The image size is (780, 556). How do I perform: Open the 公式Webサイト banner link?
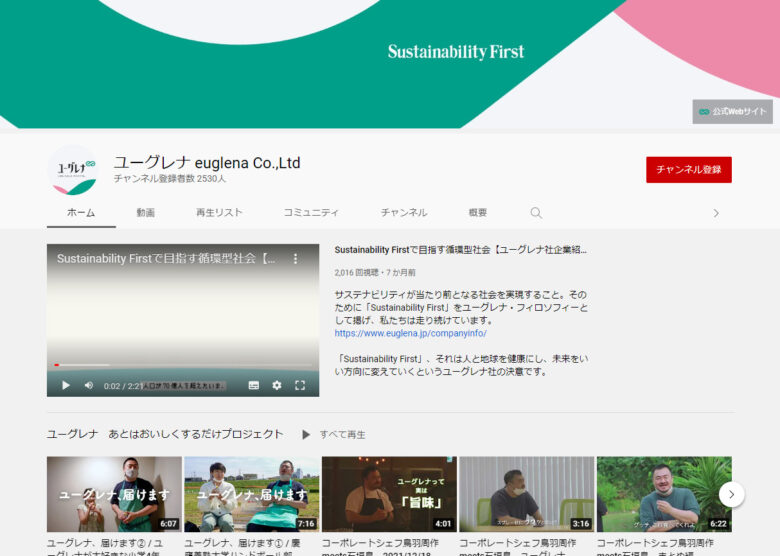[732, 111]
